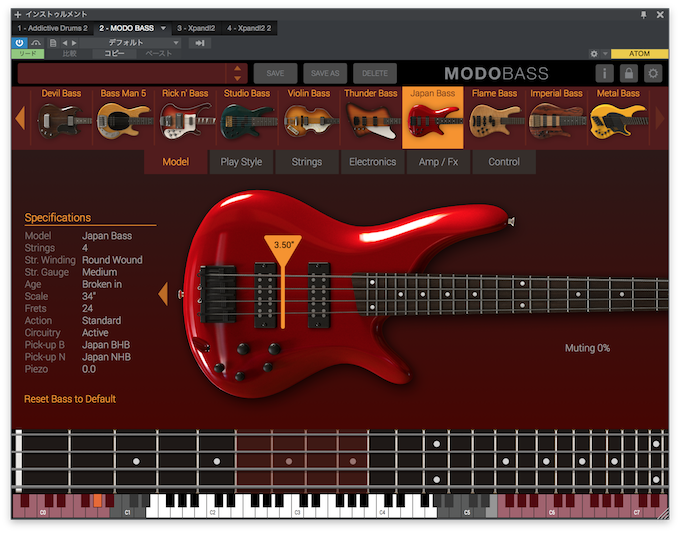The height and width of the screenshot is (533, 680).
Task: Click the lock icon in MODO BASS header
Action: point(629,73)
